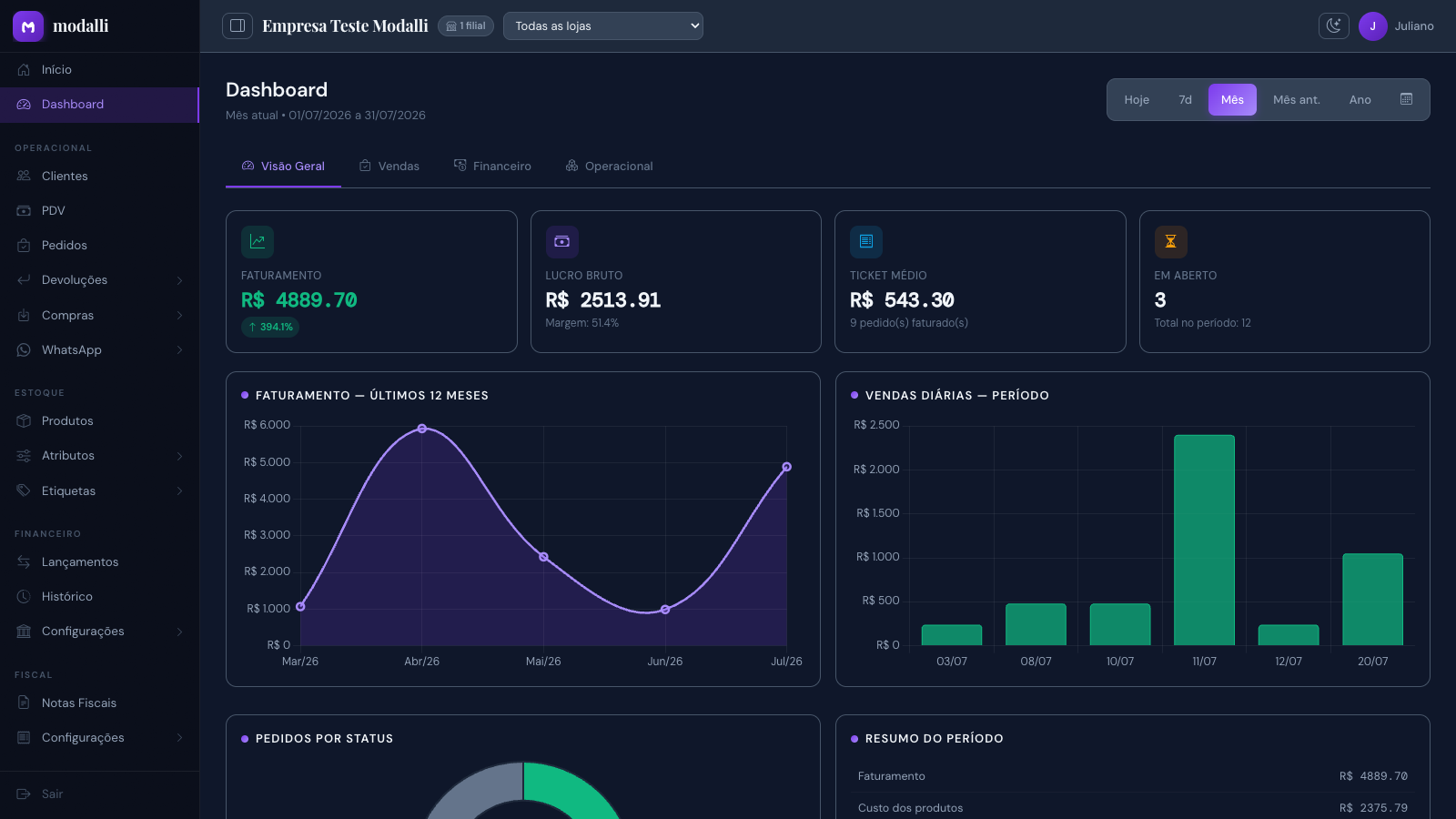
Task: Click the Notas Fiscais document icon
Action: tap(24, 703)
